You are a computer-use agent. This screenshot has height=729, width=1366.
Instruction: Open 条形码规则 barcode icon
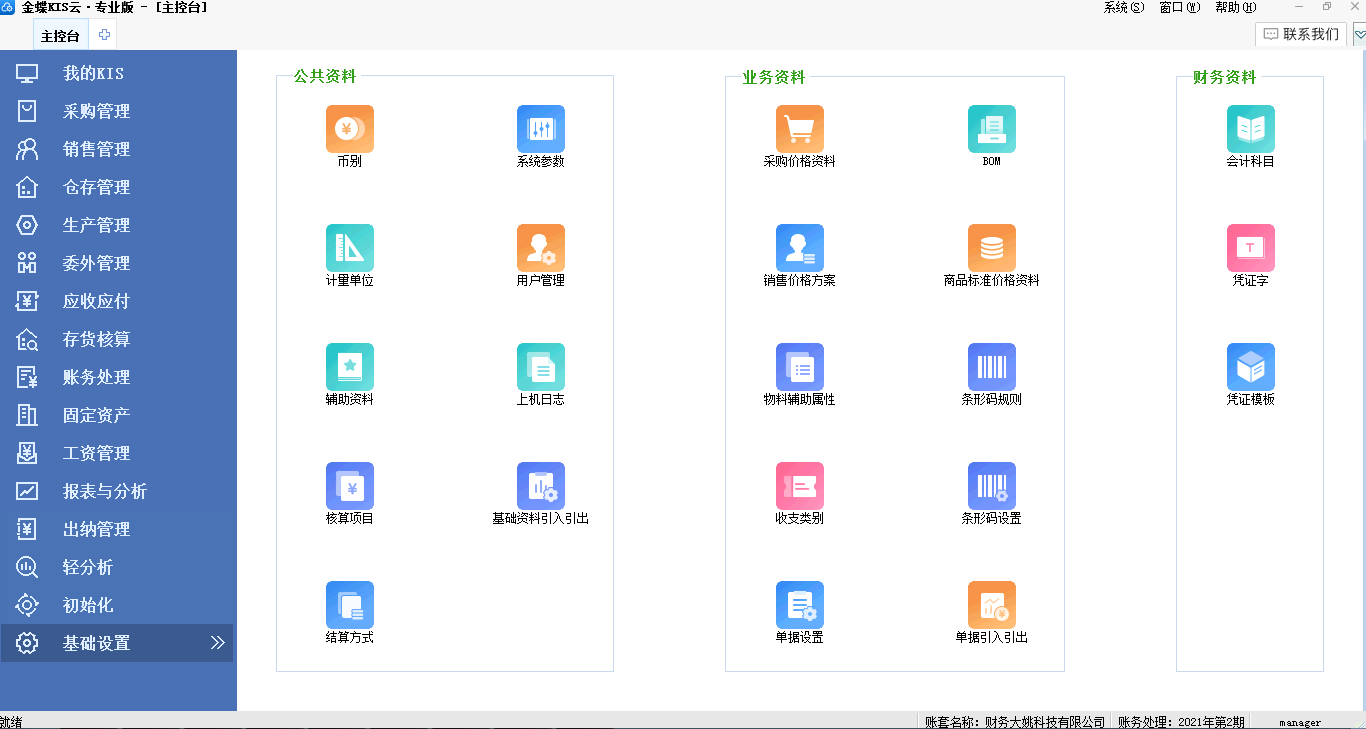point(992,367)
